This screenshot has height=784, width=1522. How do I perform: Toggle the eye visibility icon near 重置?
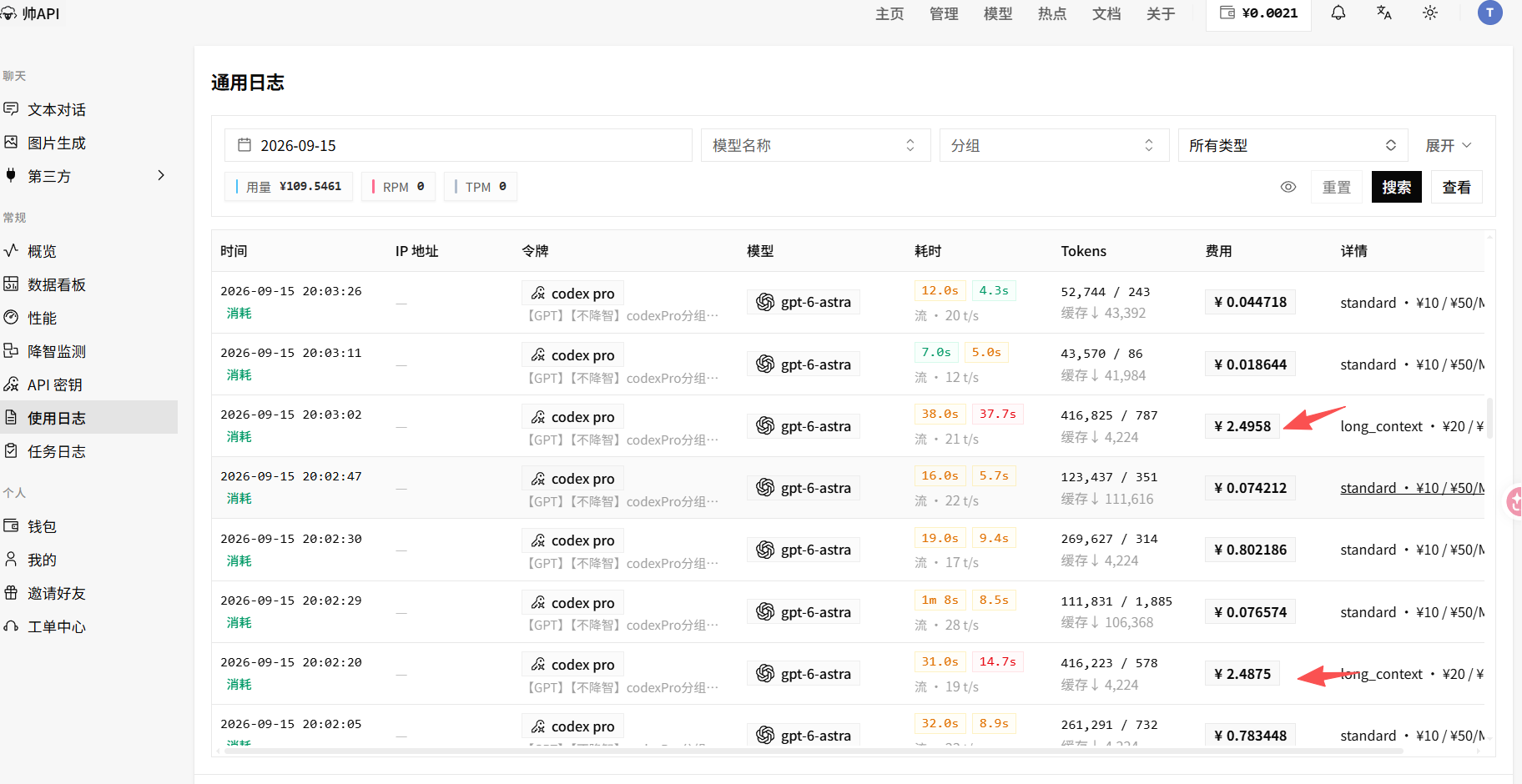click(x=1288, y=187)
